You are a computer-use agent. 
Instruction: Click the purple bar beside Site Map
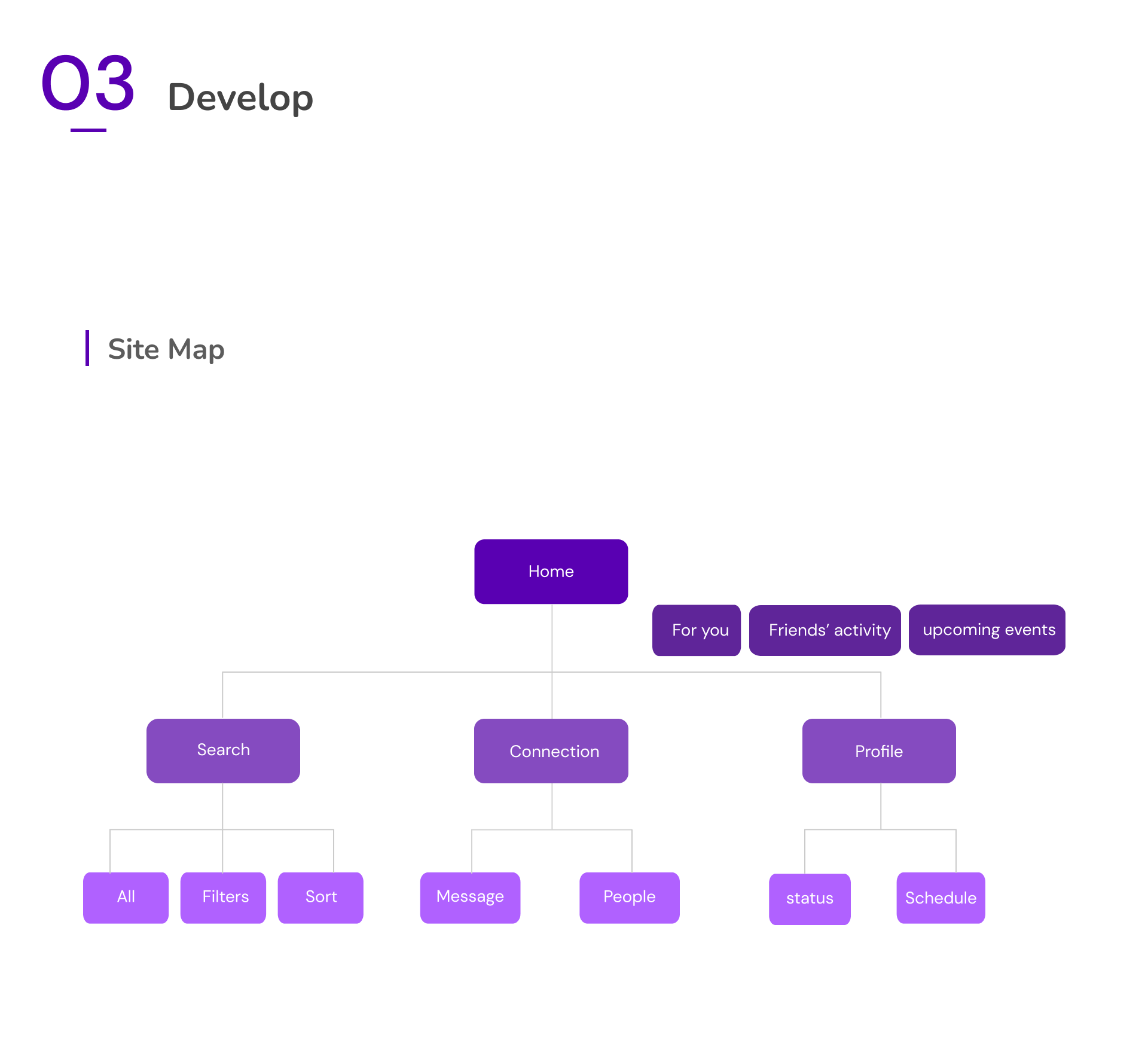point(87,348)
